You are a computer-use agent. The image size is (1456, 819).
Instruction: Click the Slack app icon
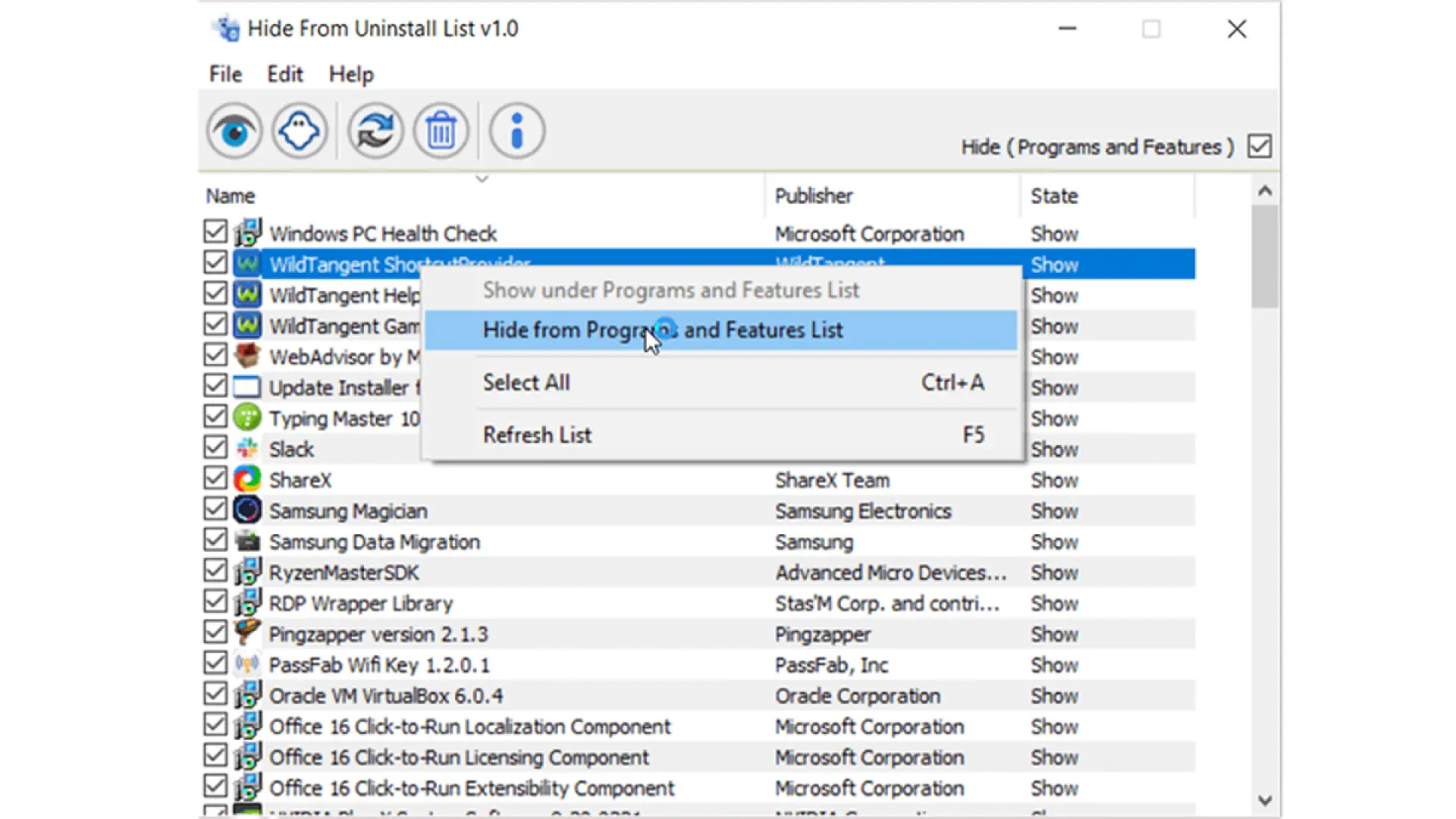(247, 449)
